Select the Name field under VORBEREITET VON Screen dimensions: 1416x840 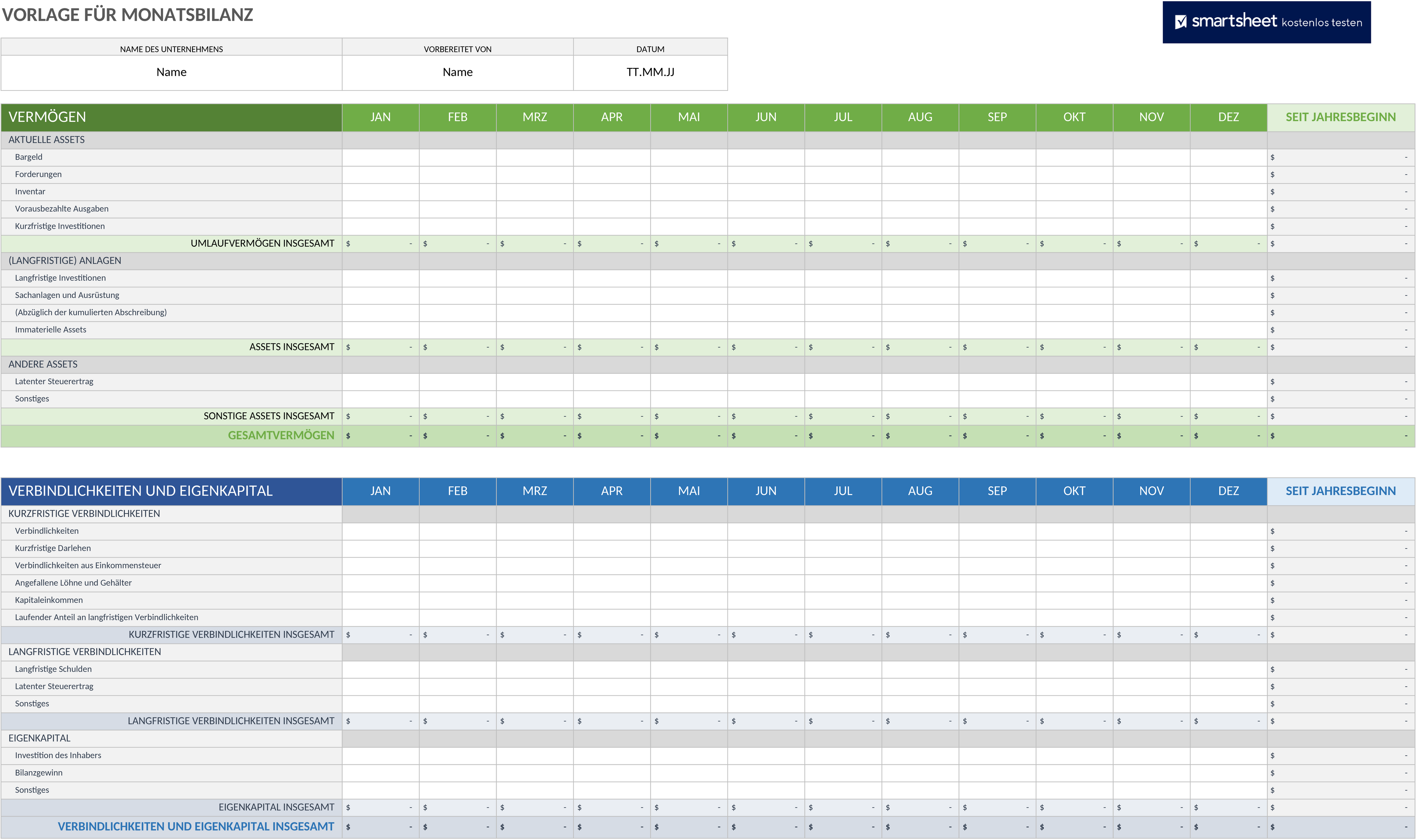458,73
